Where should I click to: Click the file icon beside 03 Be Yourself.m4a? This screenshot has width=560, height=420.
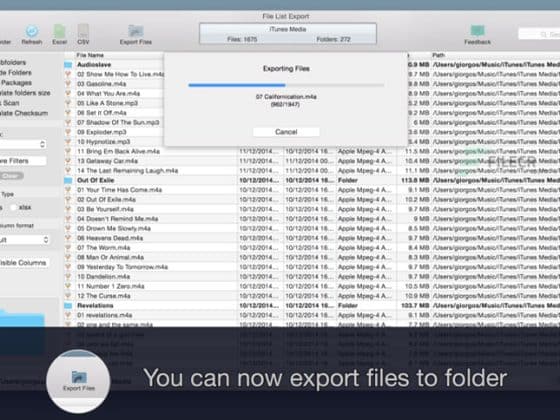click(x=68, y=209)
